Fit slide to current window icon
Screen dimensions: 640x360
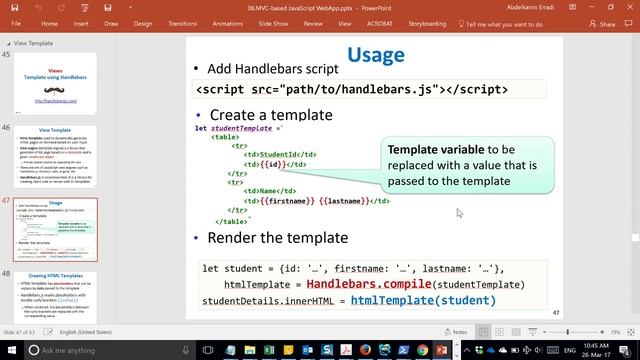tap(631, 332)
